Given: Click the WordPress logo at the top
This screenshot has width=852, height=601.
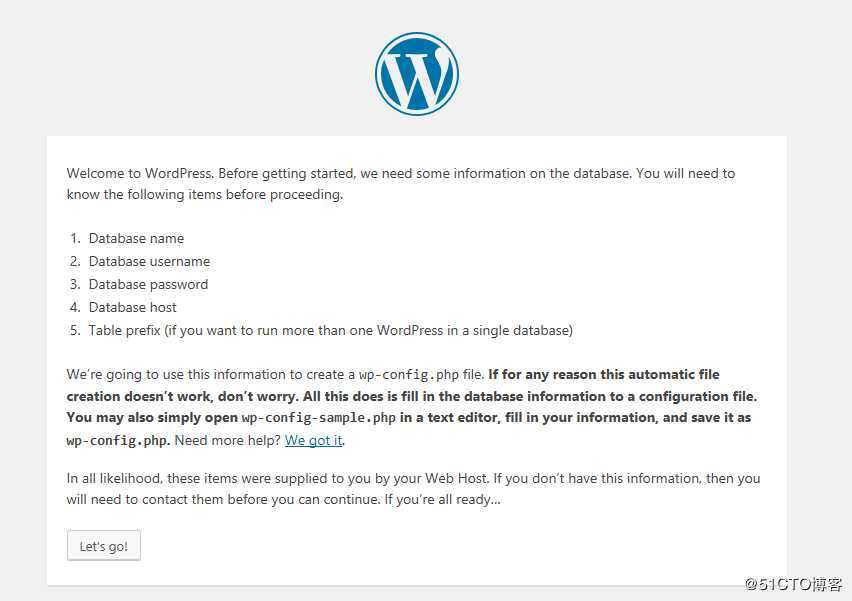Looking at the screenshot, I should point(417,74).
